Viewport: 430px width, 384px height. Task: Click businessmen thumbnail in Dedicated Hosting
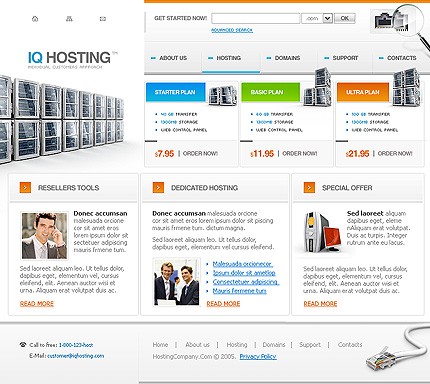point(177,282)
